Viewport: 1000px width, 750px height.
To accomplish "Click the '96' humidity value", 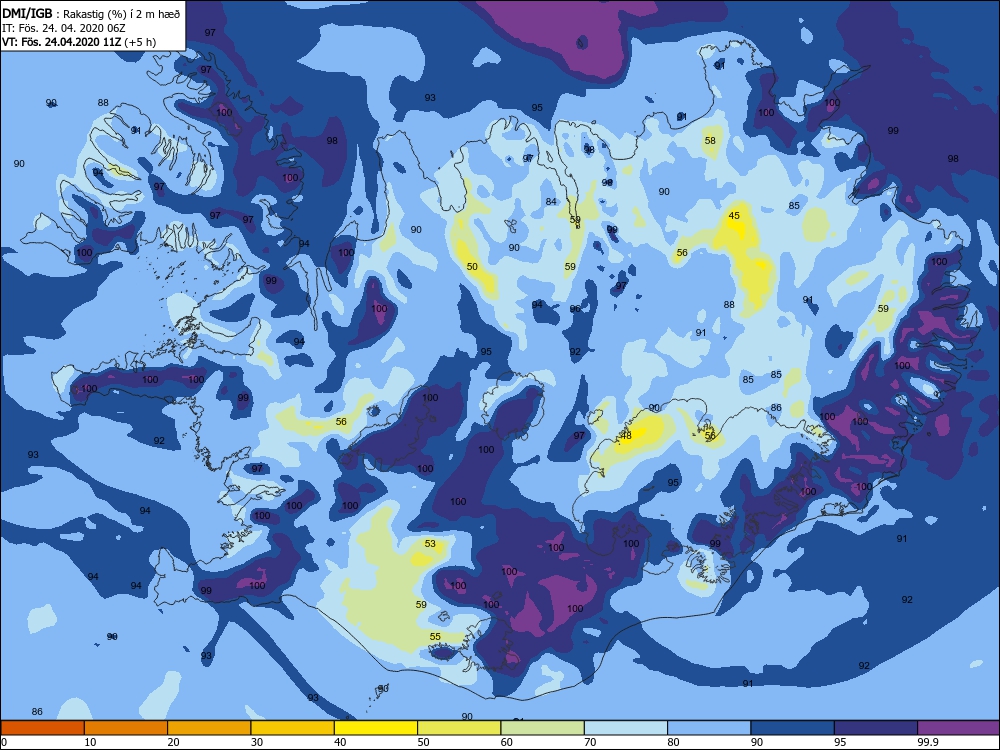I will click(575, 309).
